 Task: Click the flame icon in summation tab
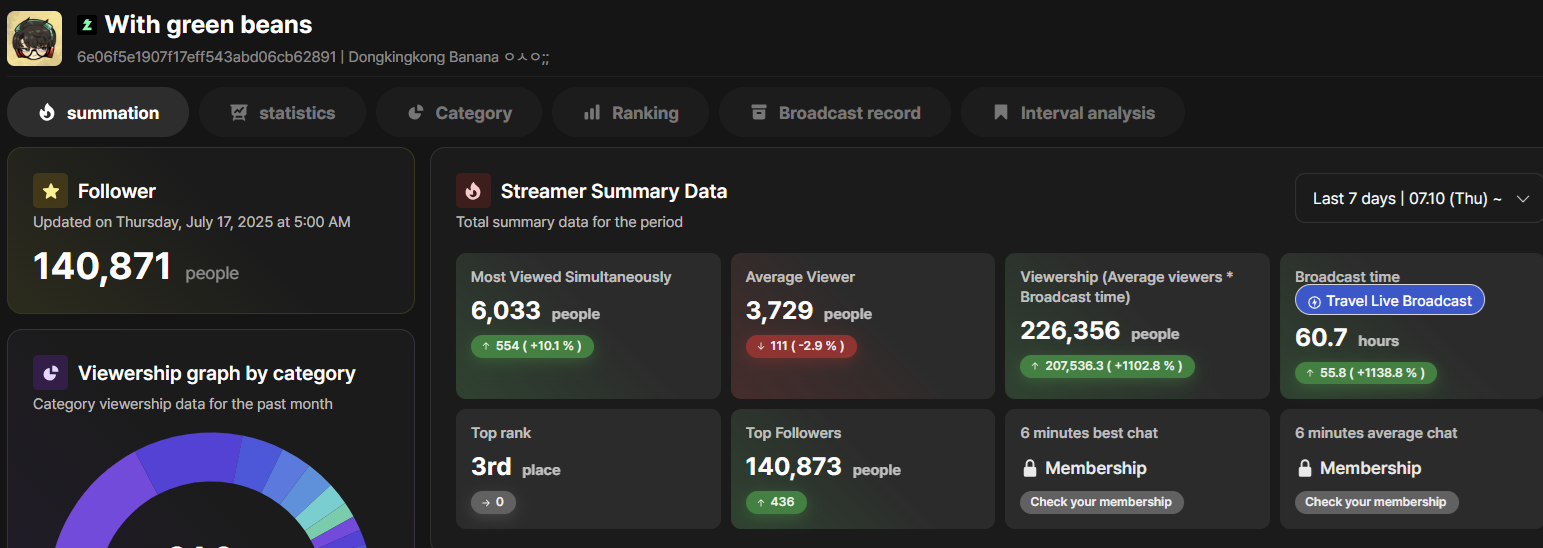click(x=46, y=113)
